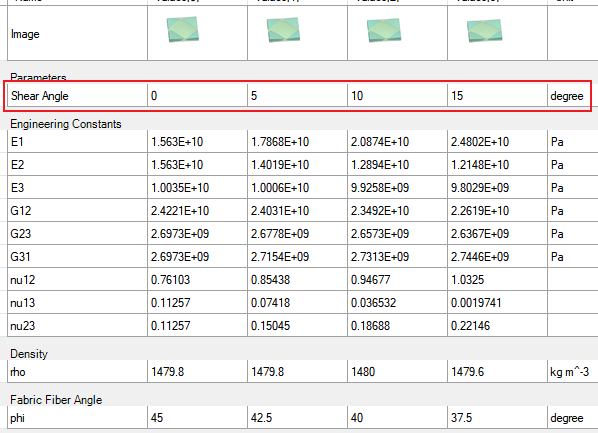Select the nu12 value 0.76103

170,280
